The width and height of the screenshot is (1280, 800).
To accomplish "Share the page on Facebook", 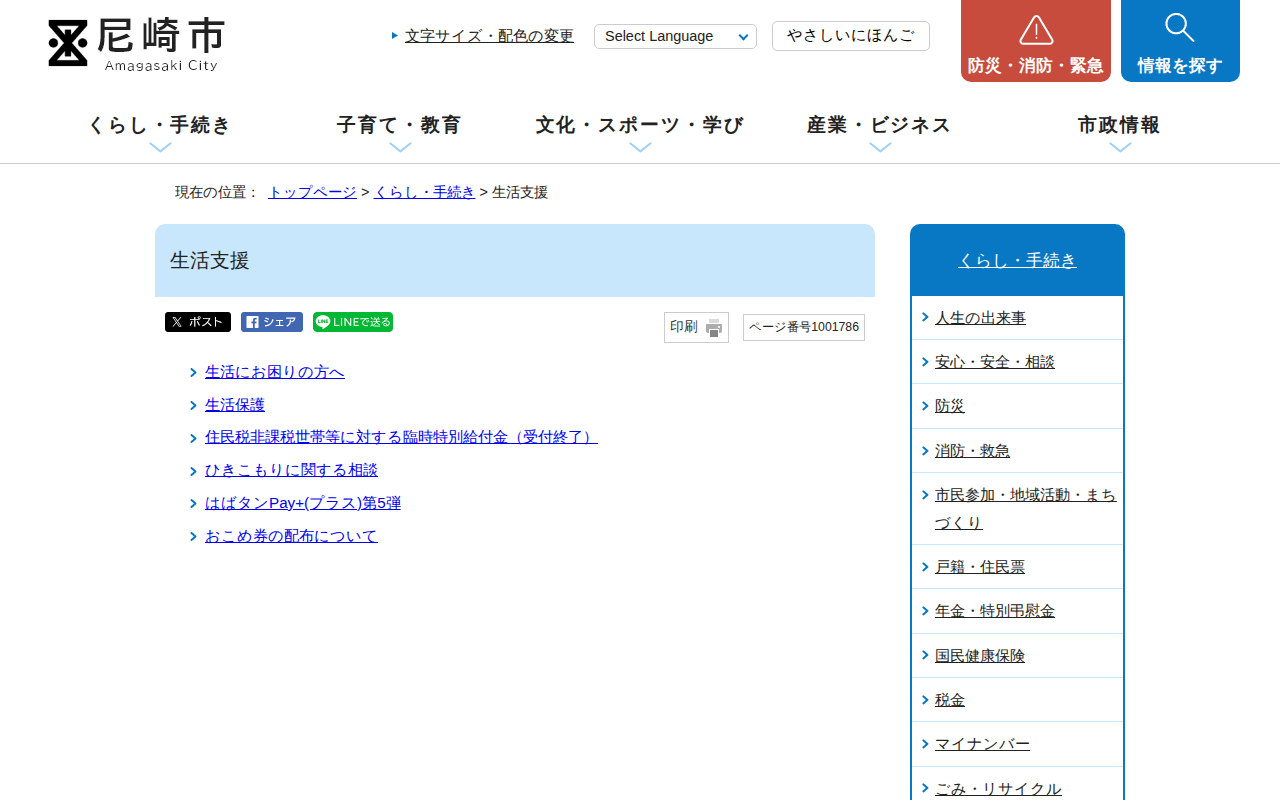I will pyautogui.click(x=271, y=322).
